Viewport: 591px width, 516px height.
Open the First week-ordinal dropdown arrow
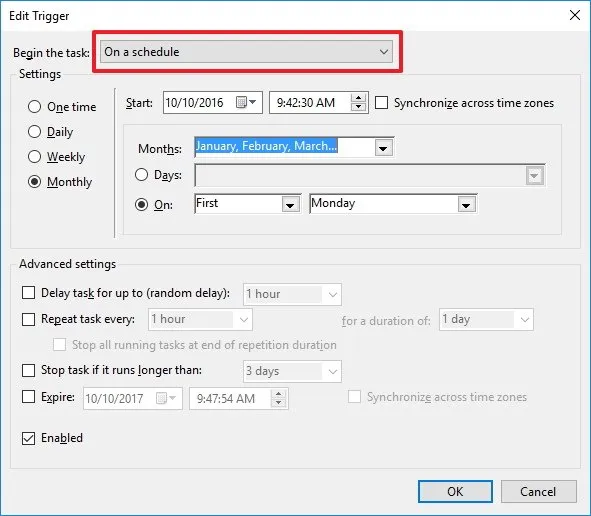pos(290,205)
